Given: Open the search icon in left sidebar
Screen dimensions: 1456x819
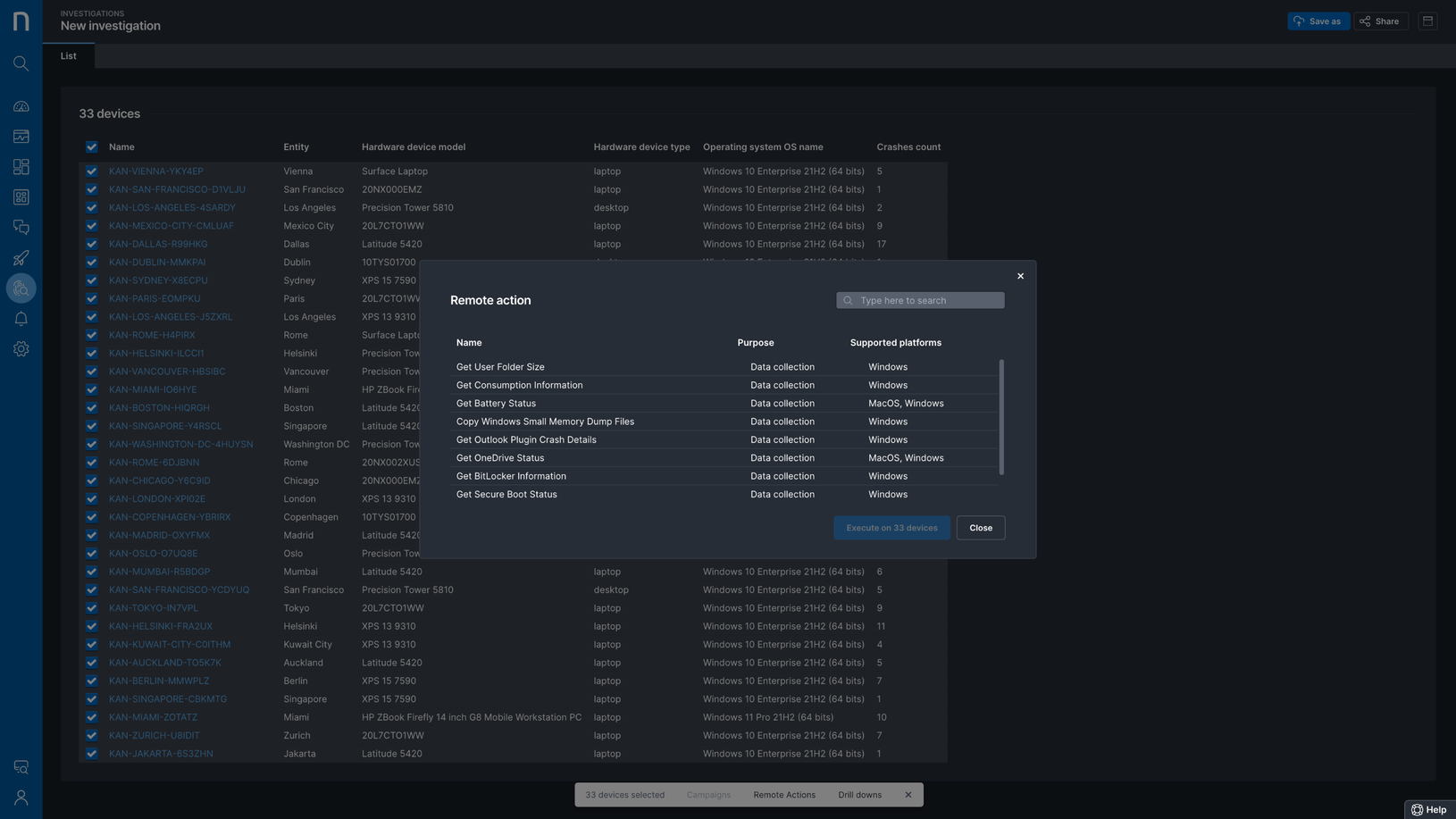Looking at the screenshot, I should [x=21, y=63].
